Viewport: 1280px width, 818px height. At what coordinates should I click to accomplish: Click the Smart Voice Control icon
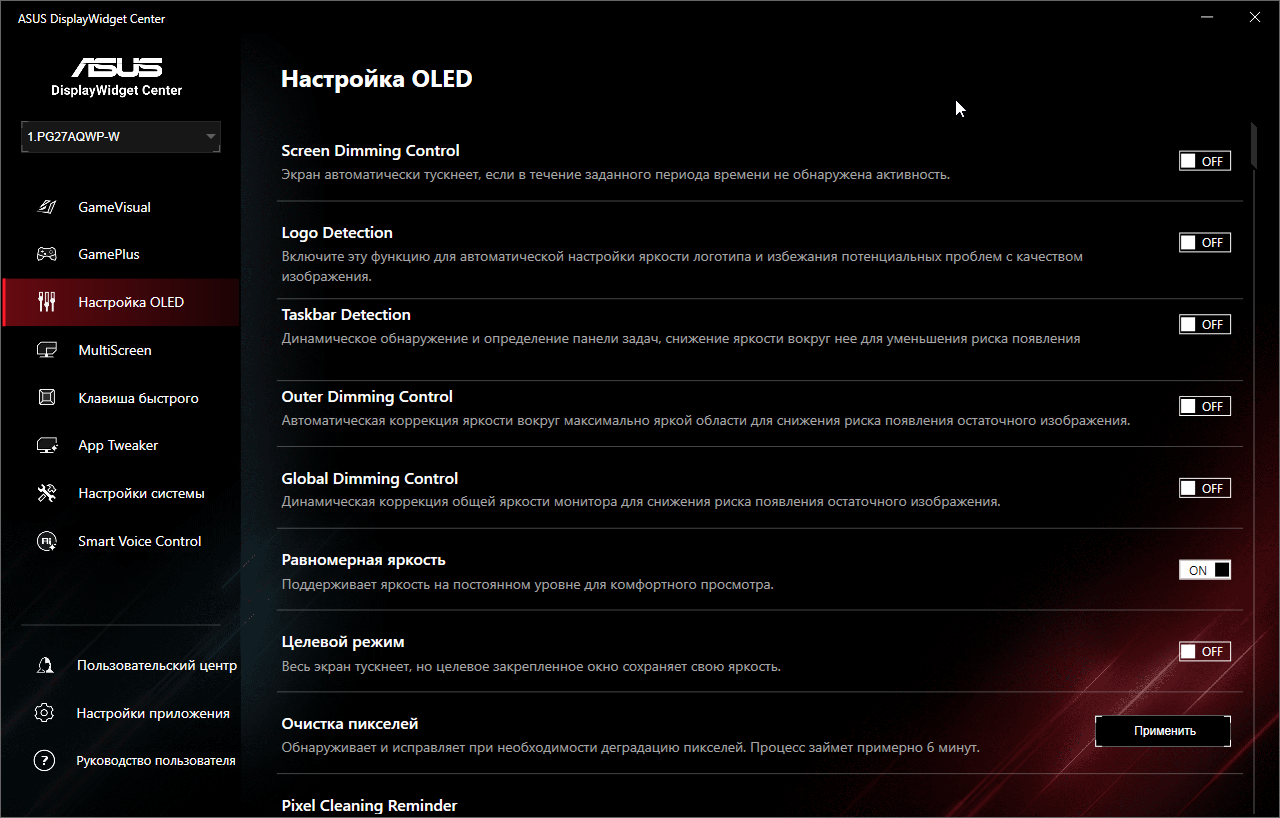[x=46, y=541]
